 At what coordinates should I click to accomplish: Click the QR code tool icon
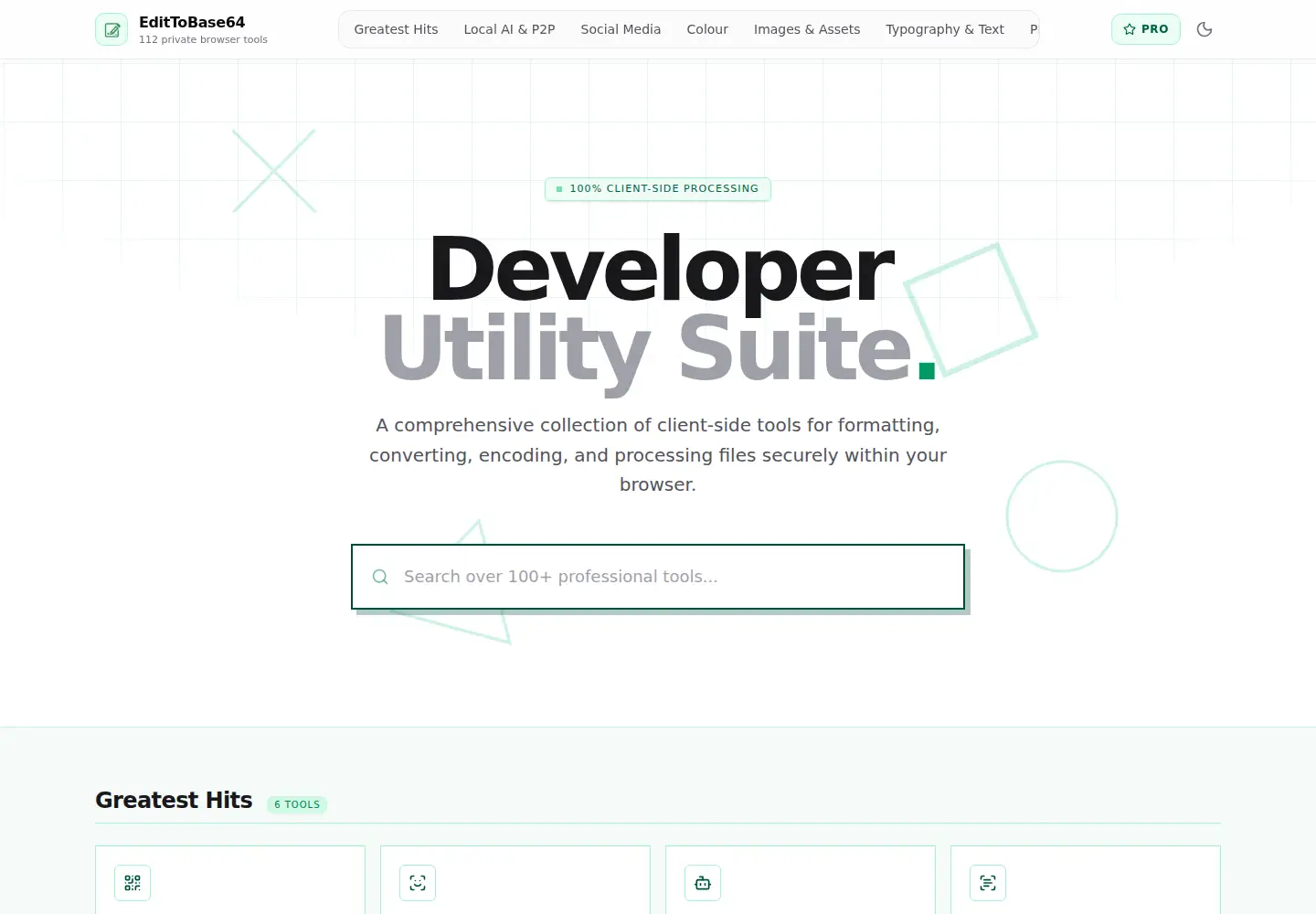click(x=133, y=883)
